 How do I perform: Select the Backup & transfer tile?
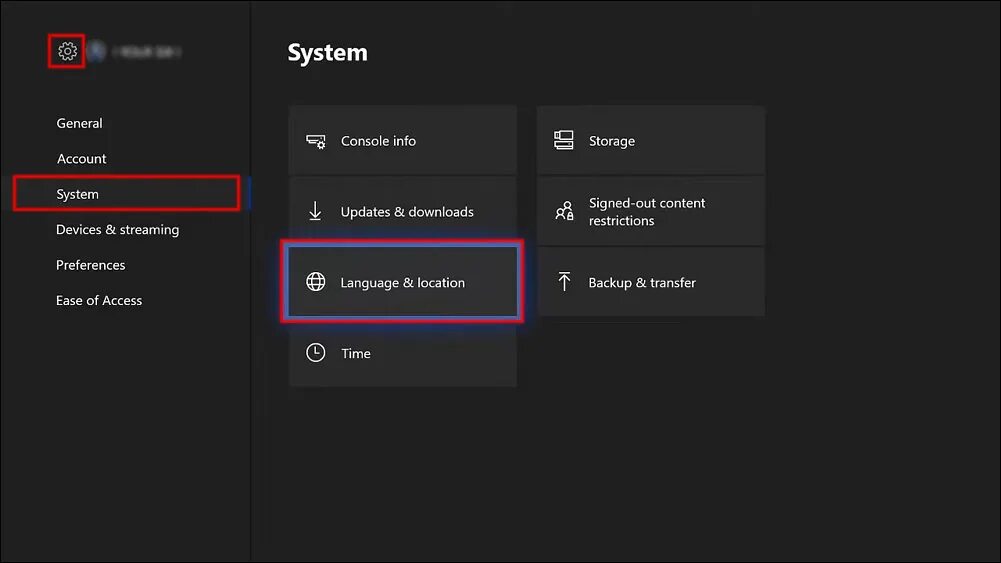[651, 282]
